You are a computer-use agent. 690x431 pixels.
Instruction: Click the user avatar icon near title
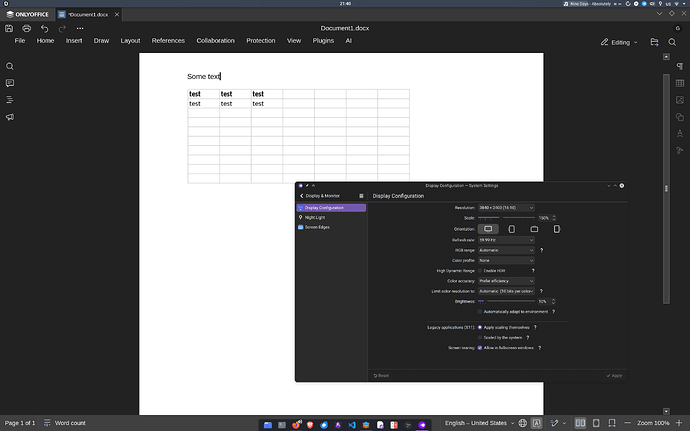pos(678,28)
